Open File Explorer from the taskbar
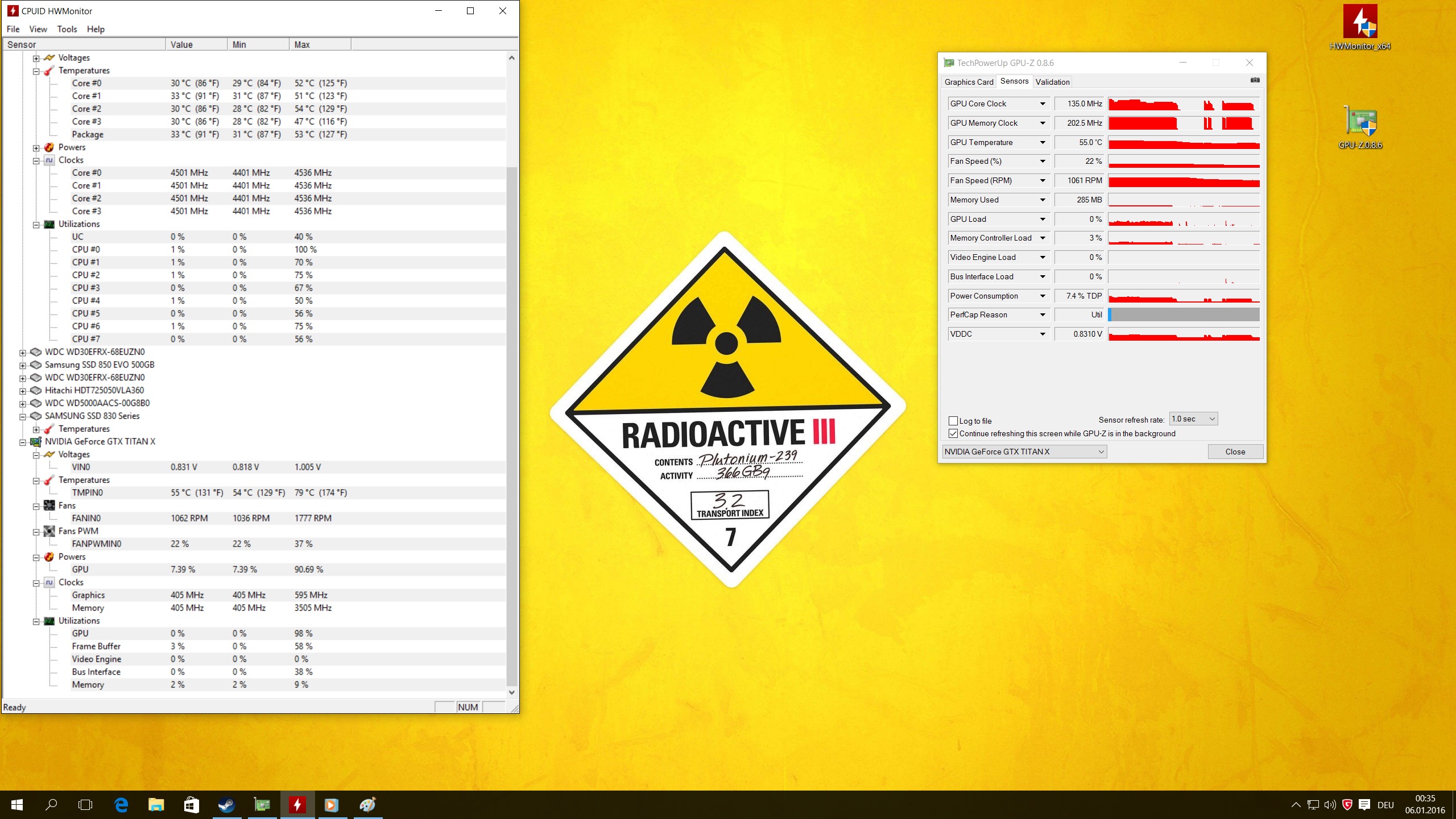Viewport: 1456px width, 819px height. pos(156,805)
